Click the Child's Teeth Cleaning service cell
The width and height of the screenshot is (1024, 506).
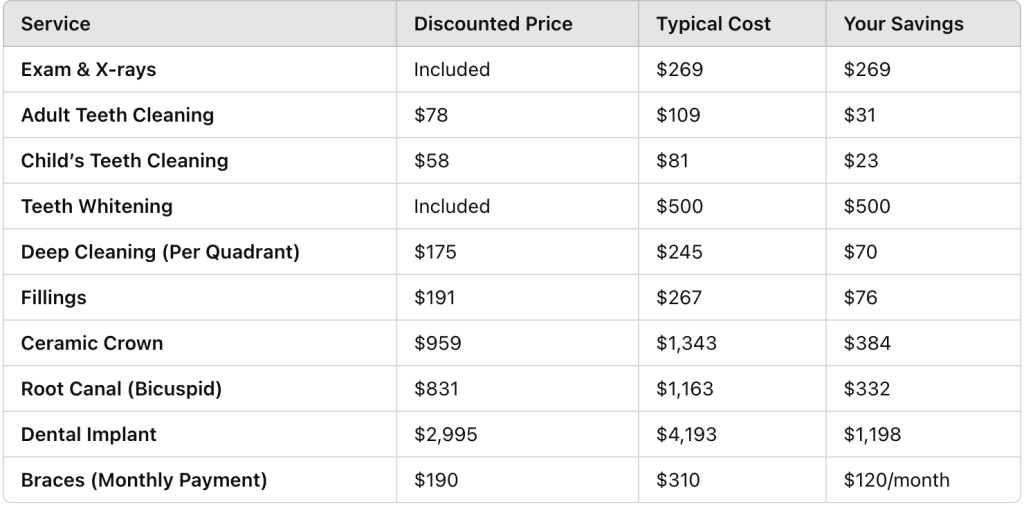125,161
